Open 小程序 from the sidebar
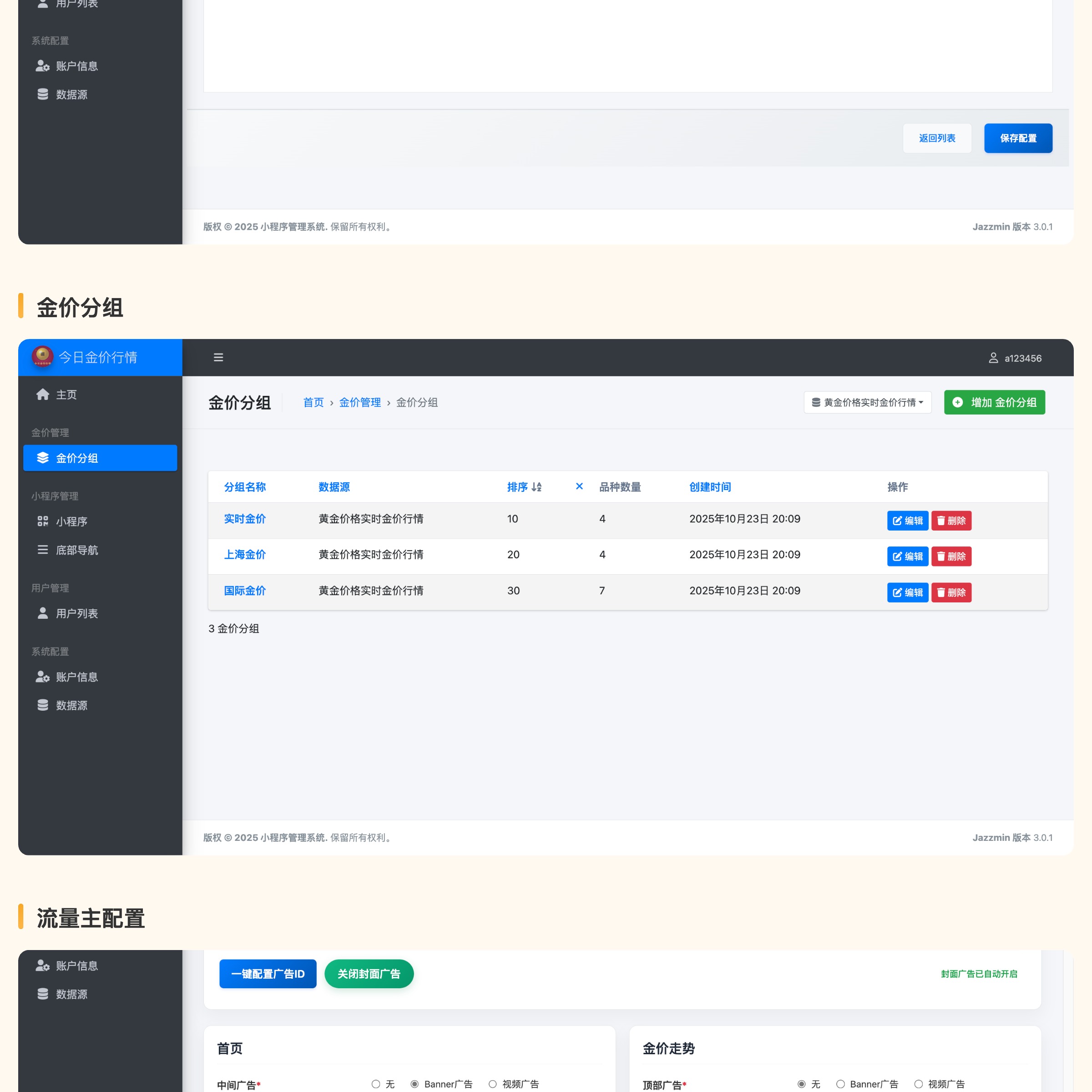This screenshot has height=1092, width=1092. 71,521
